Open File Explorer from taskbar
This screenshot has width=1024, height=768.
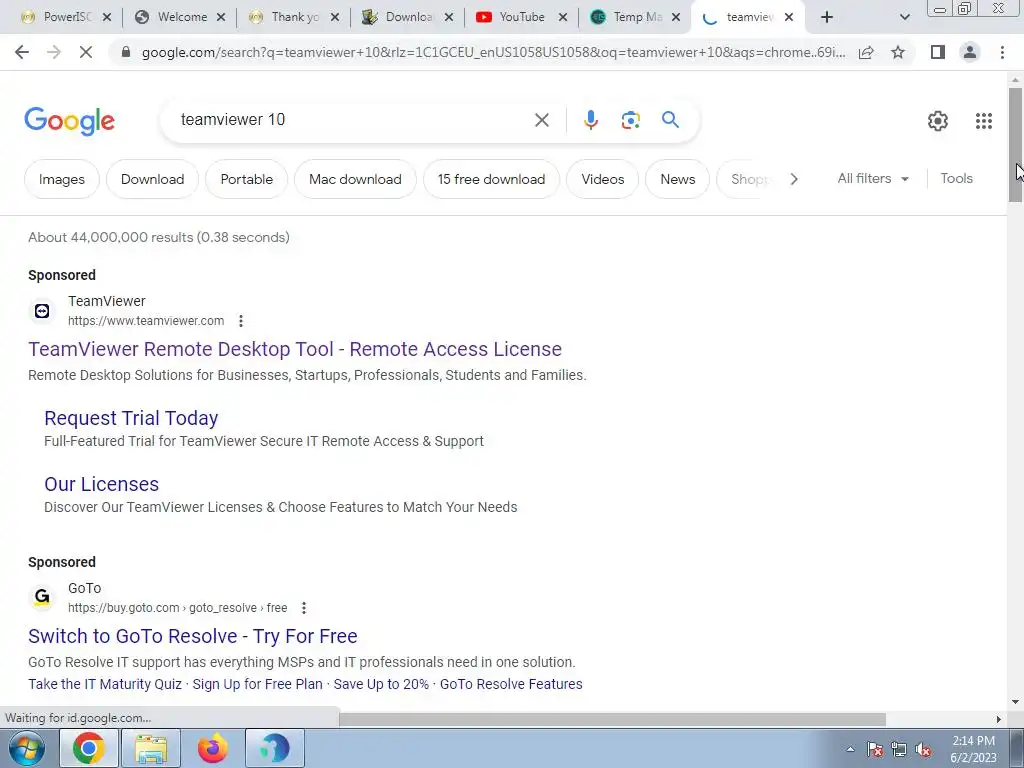151,748
